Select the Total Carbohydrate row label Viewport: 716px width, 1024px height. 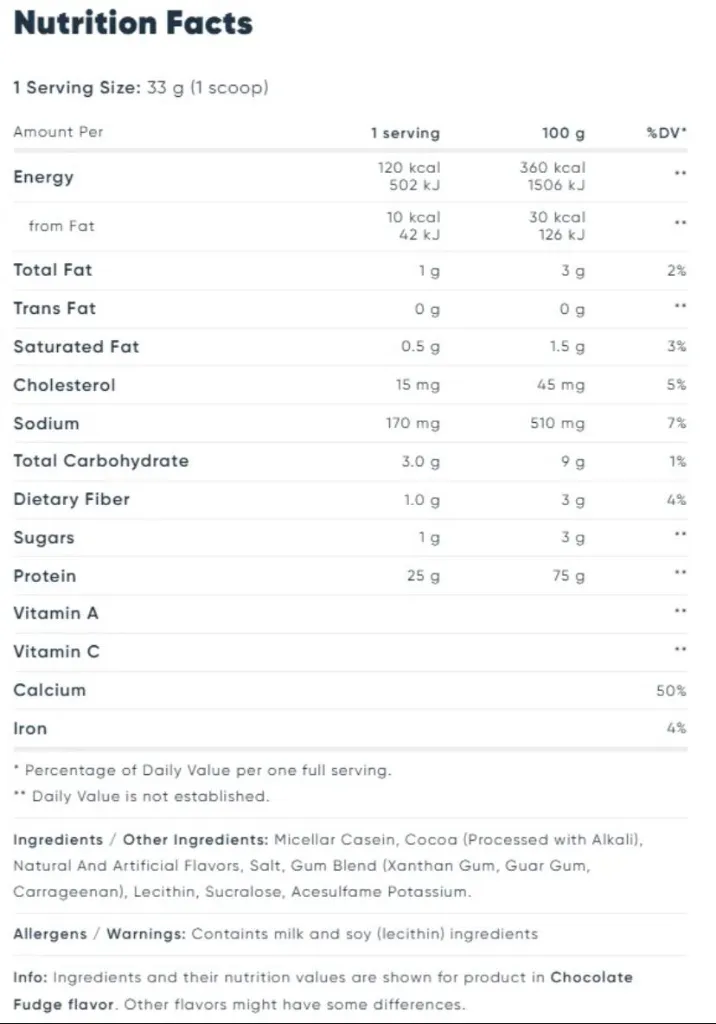101,461
